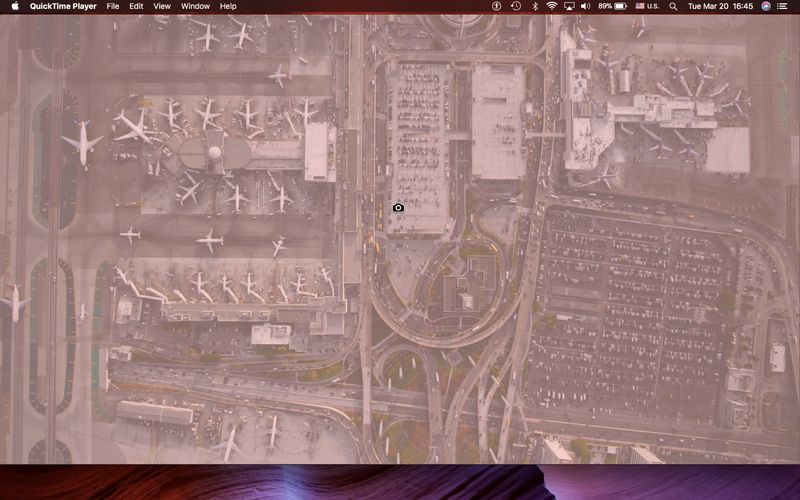This screenshot has width=800, height=500.
Task: Open the battery status showing 89%
Action: click(612, 6)
